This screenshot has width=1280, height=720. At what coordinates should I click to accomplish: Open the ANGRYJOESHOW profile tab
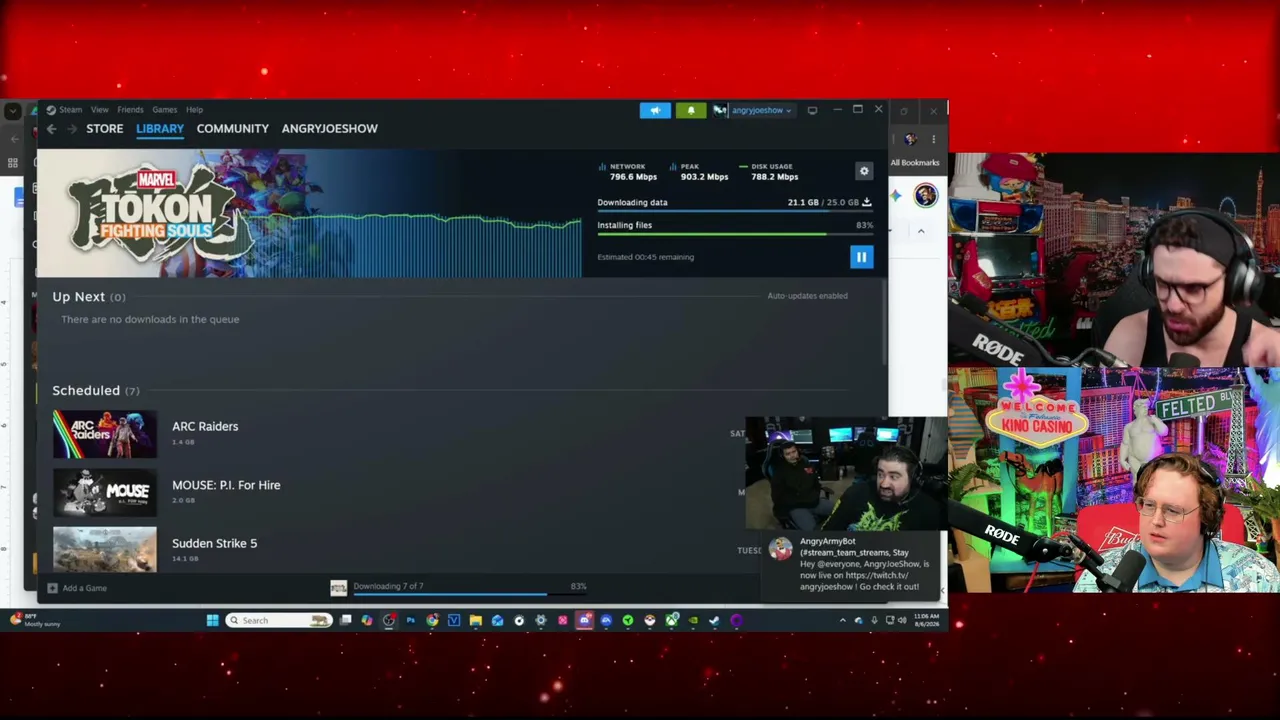click(330, 128)
